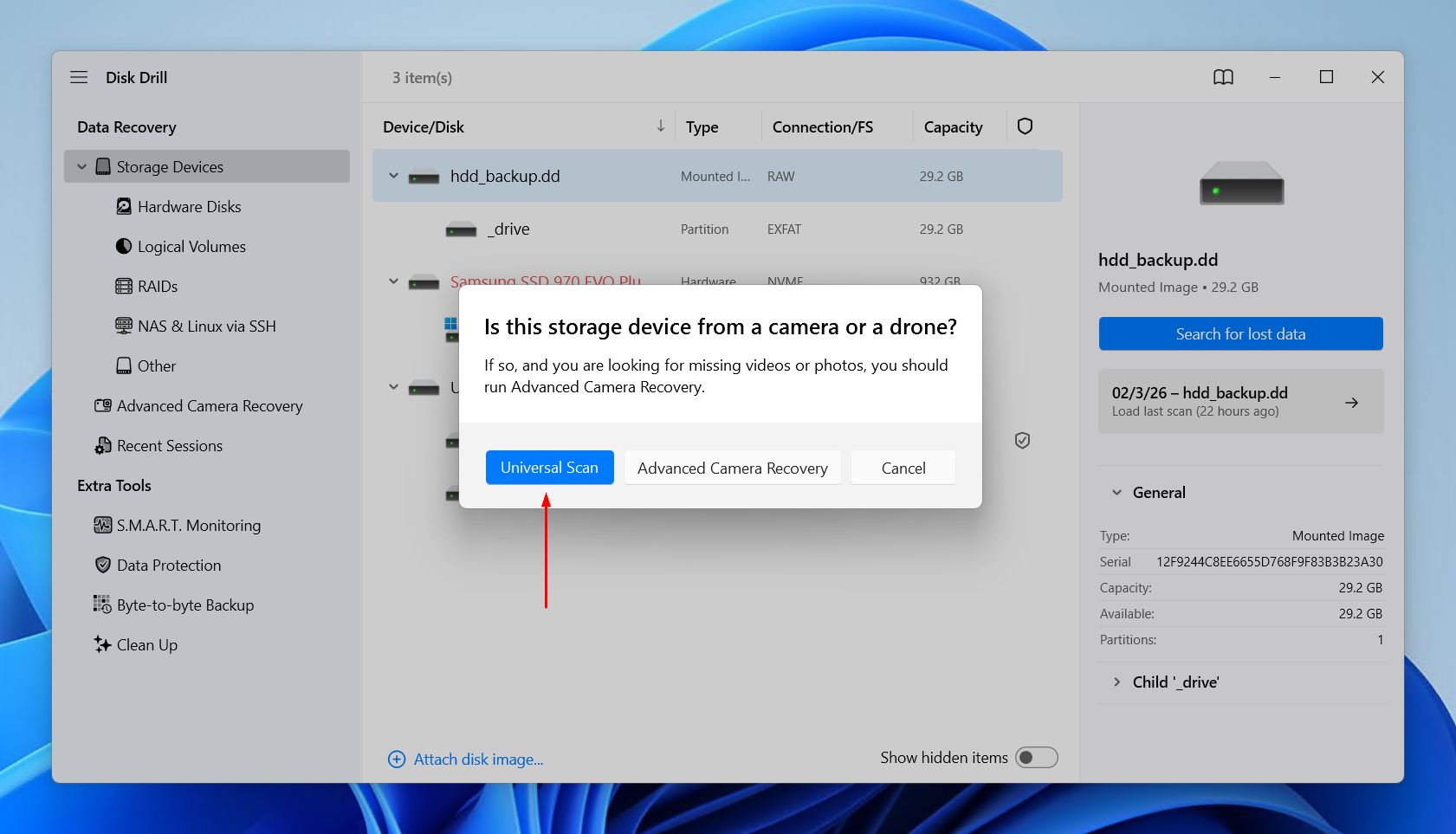
Task: Minimize the Disk Drill window
Action: pyautogui.click(x=1274, y=77)
